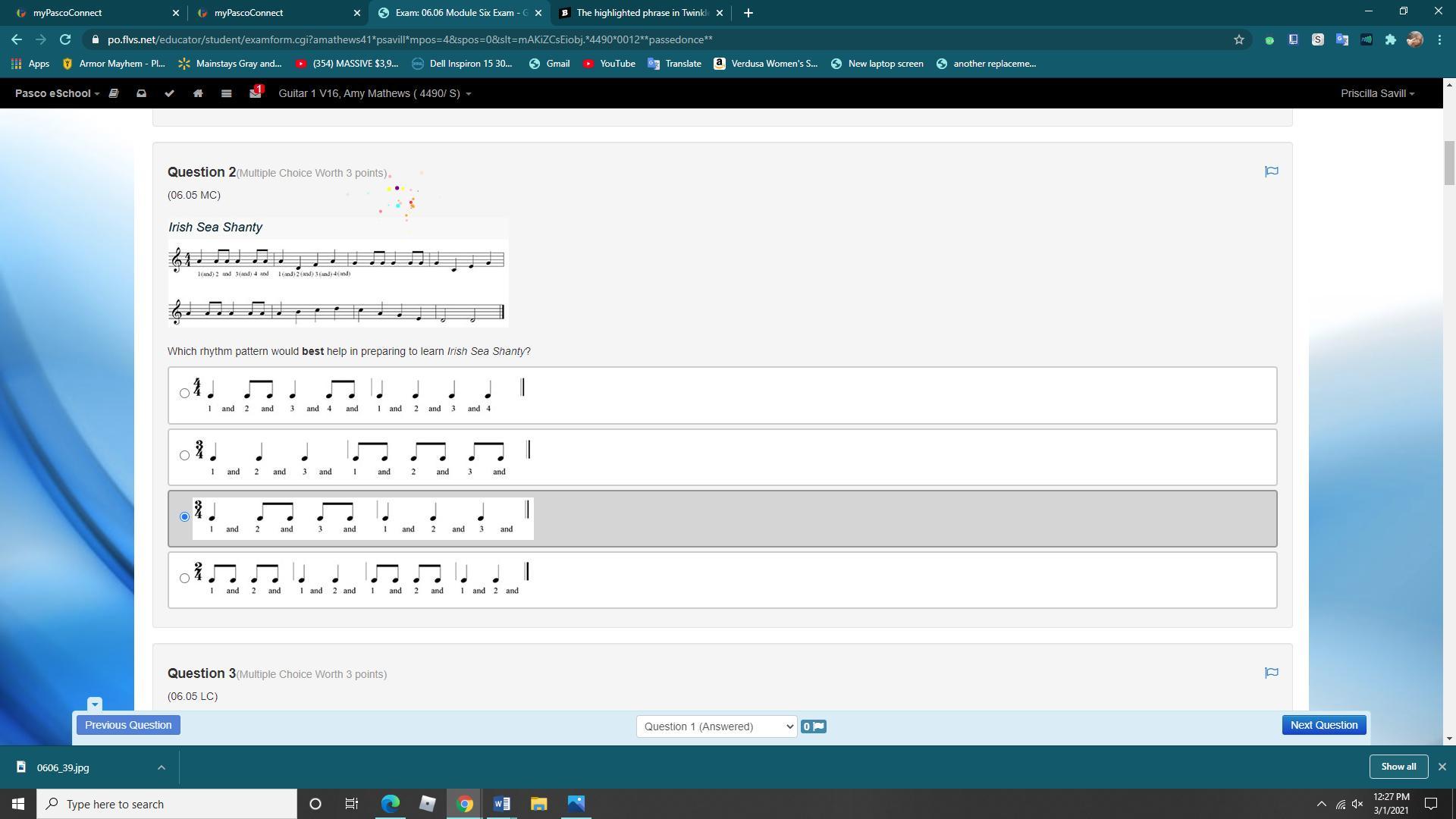
Task: Flag Question 3 with flag icon
Action: pos(1272,673)
